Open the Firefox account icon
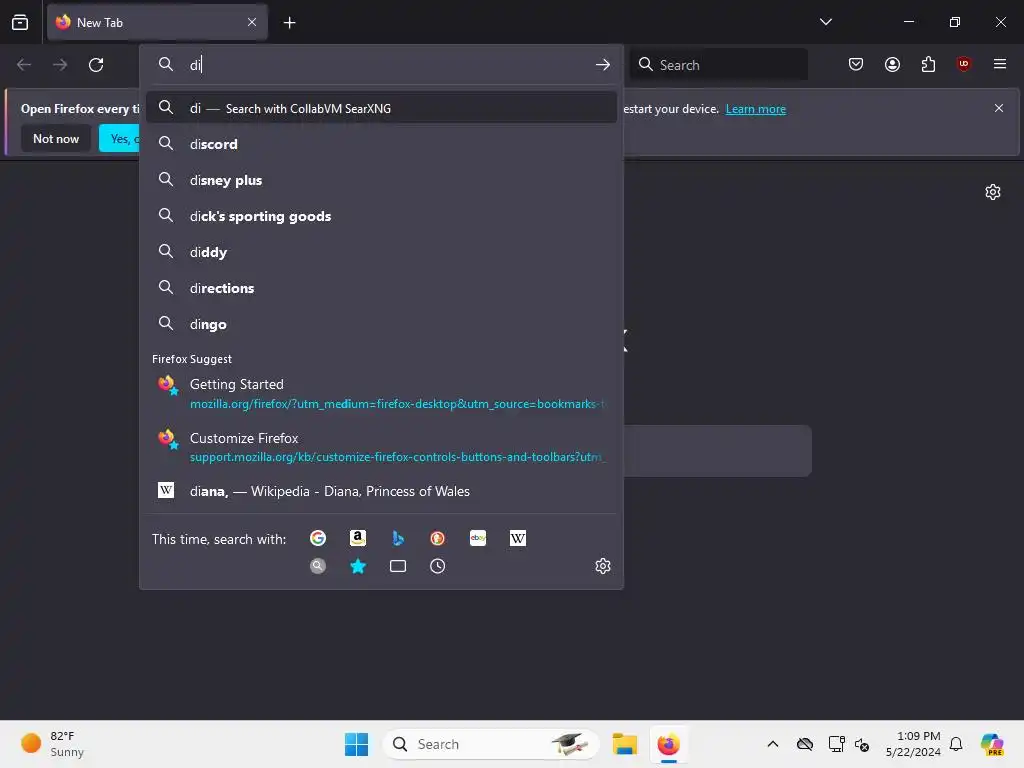Image resolution: width=1024 pixels, height=768 pixels. click(892, 64)
